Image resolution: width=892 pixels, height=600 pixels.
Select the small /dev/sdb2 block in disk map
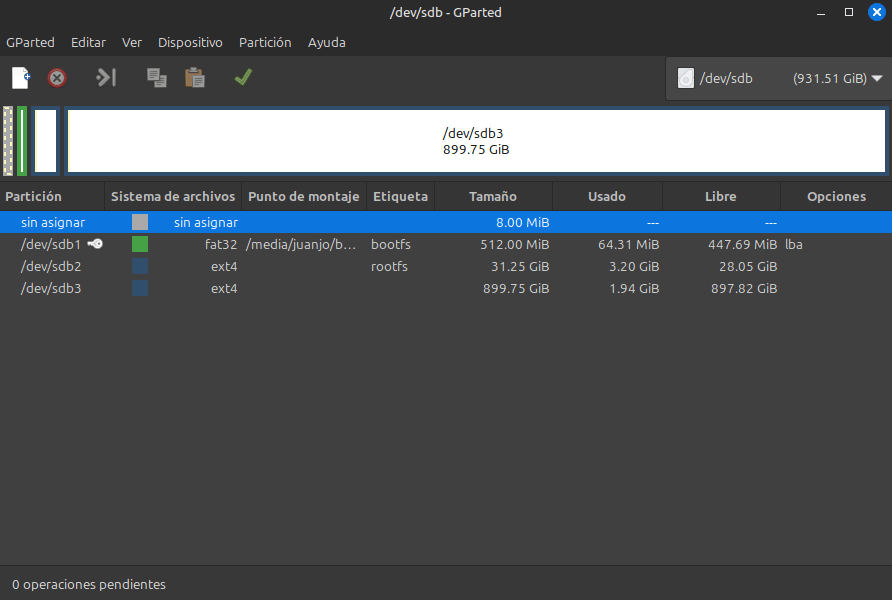pos(46,141)
